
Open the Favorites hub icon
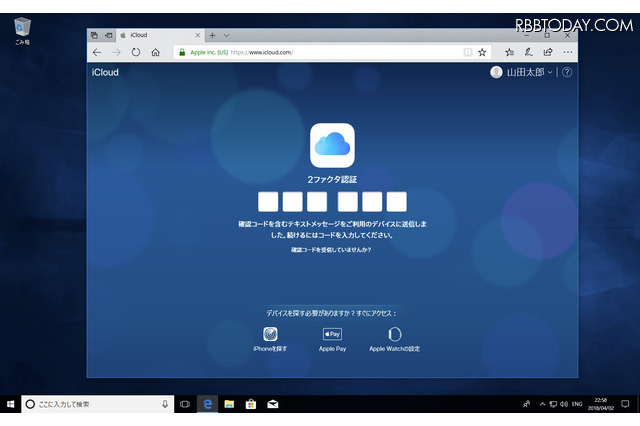click(x=509, y=52)
